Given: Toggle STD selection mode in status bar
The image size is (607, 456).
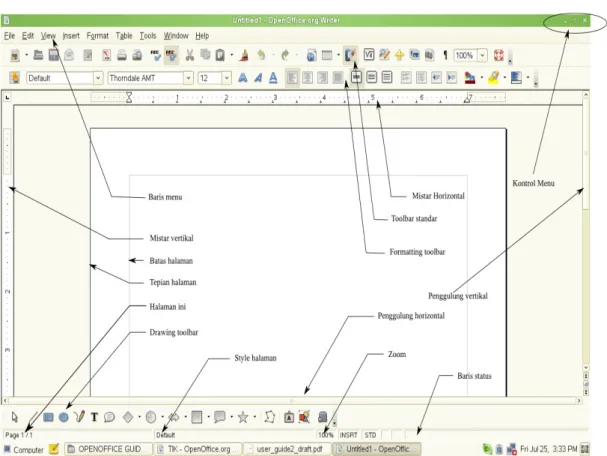Looking at the screenshot, I should [x=370, y=435].
